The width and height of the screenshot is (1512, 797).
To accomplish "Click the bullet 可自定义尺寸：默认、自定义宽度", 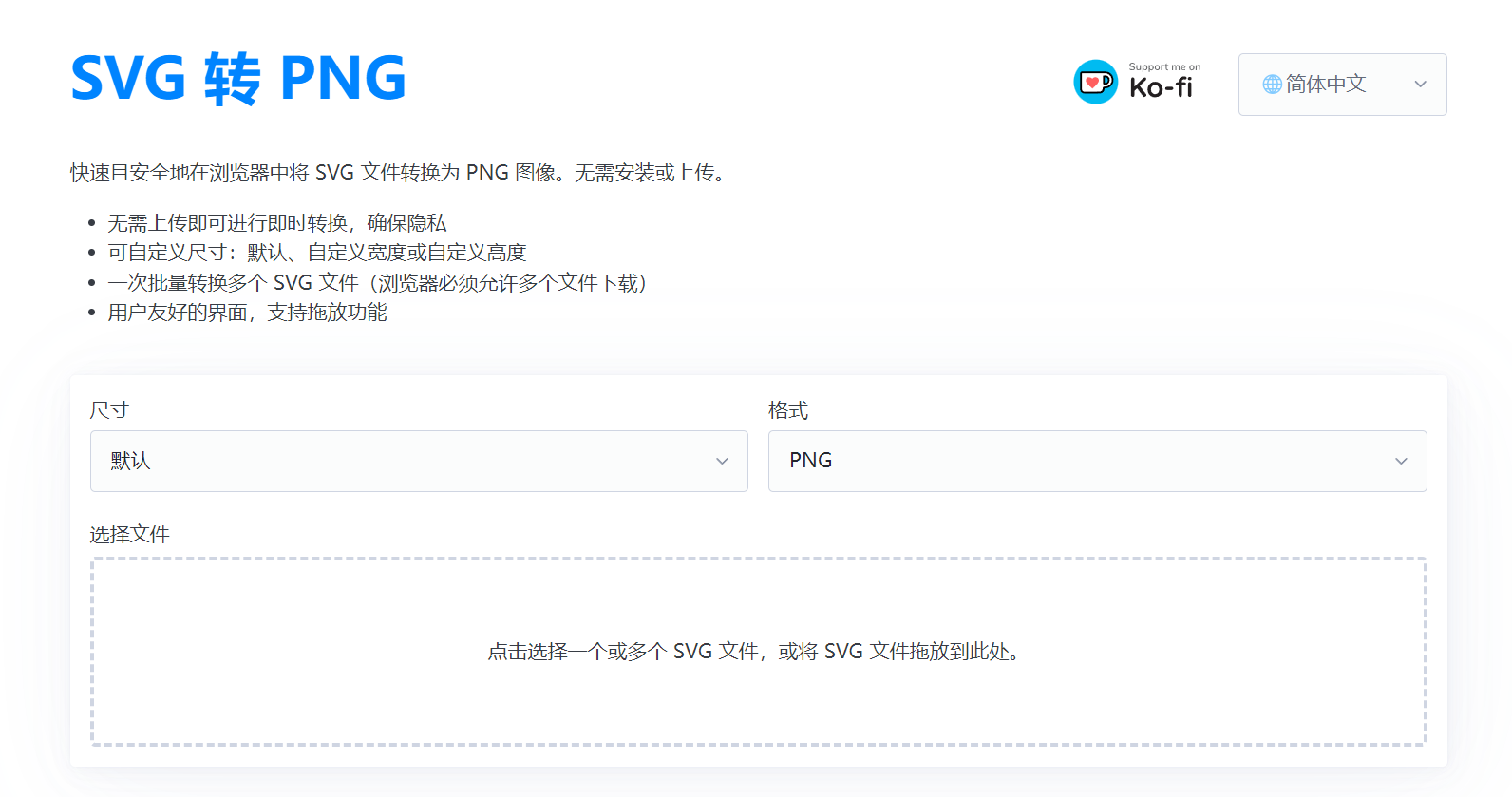I will (x=316, y=253).
